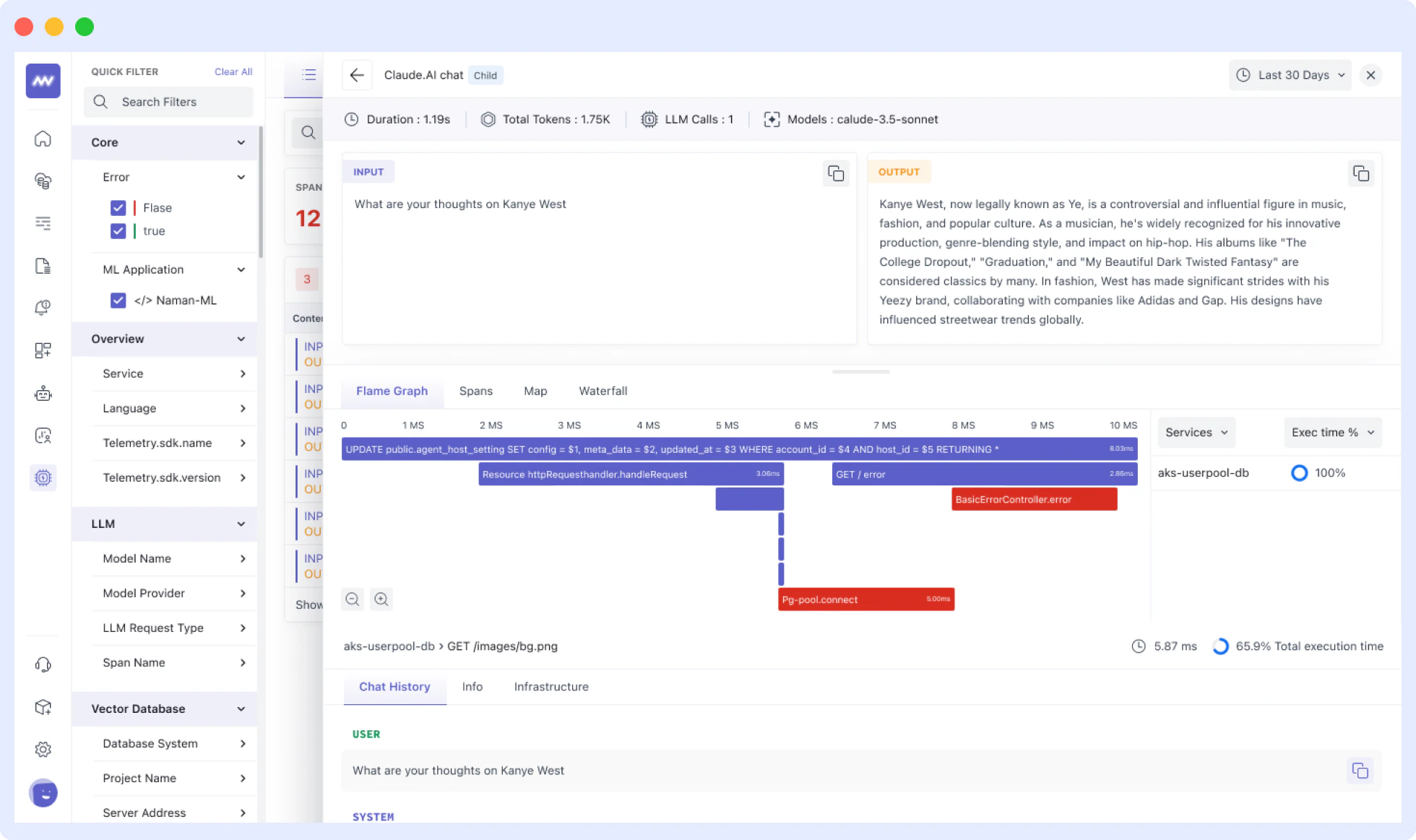Image resolution: width=1416 pixels, height=840 pixels.
Task: Open the Last 30 Days dropdown
Action: [1290, 75]
